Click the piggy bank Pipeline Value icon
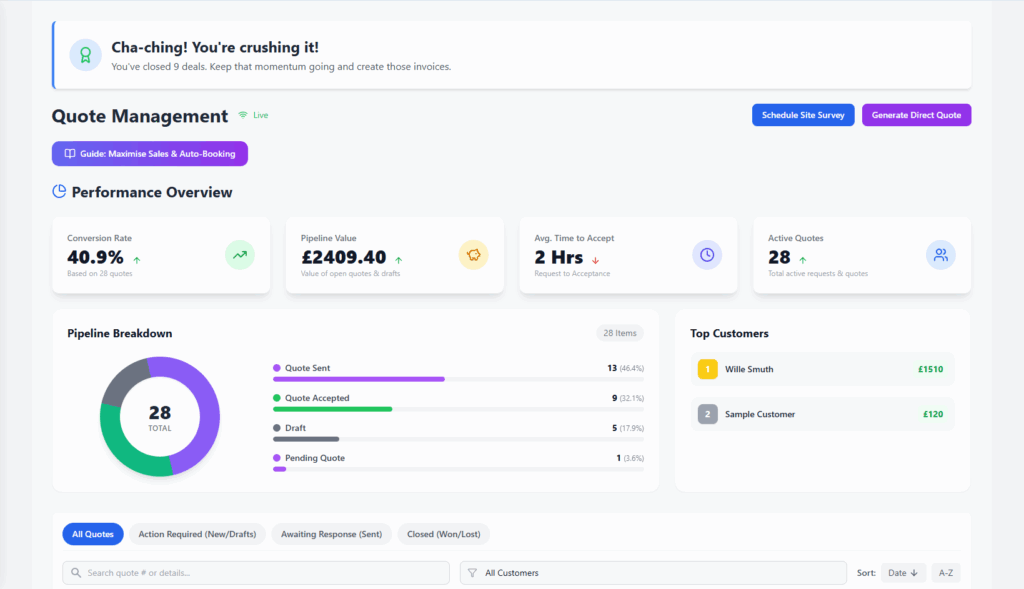The width and height of the screenshot is (1024, 589). pos(473,255)
